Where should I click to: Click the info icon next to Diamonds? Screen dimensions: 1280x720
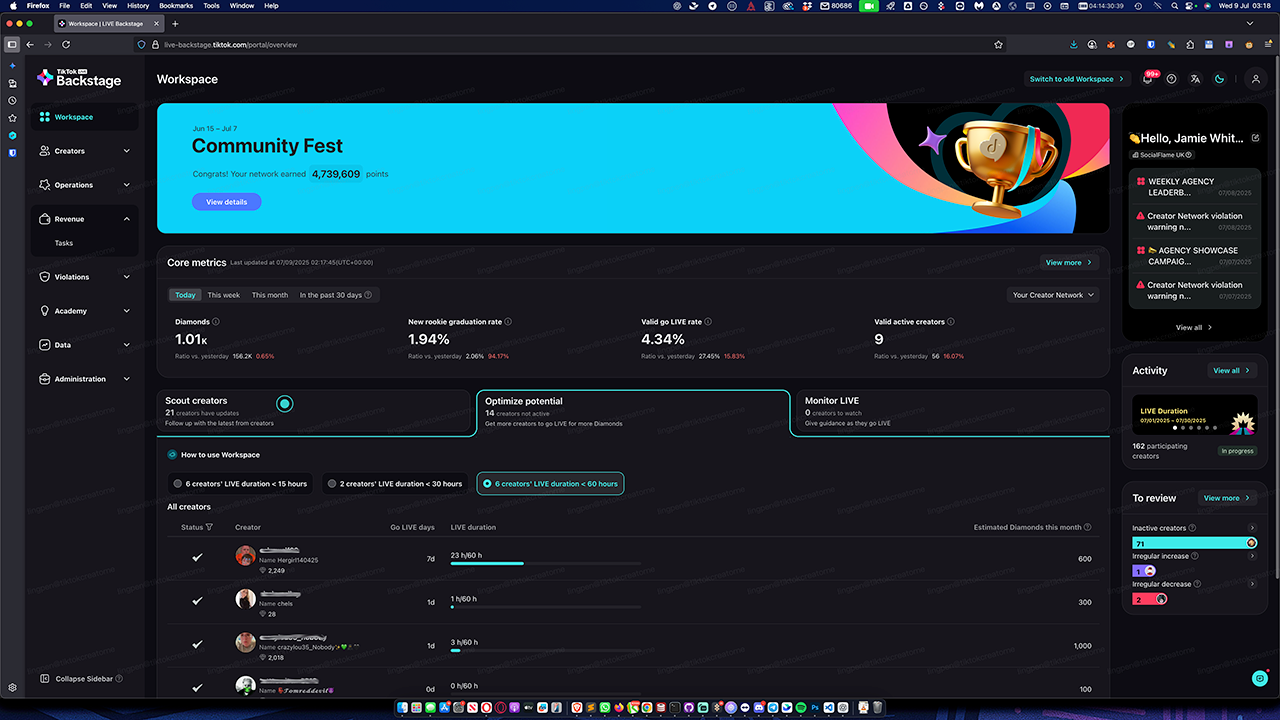click(x=216, y=322)
